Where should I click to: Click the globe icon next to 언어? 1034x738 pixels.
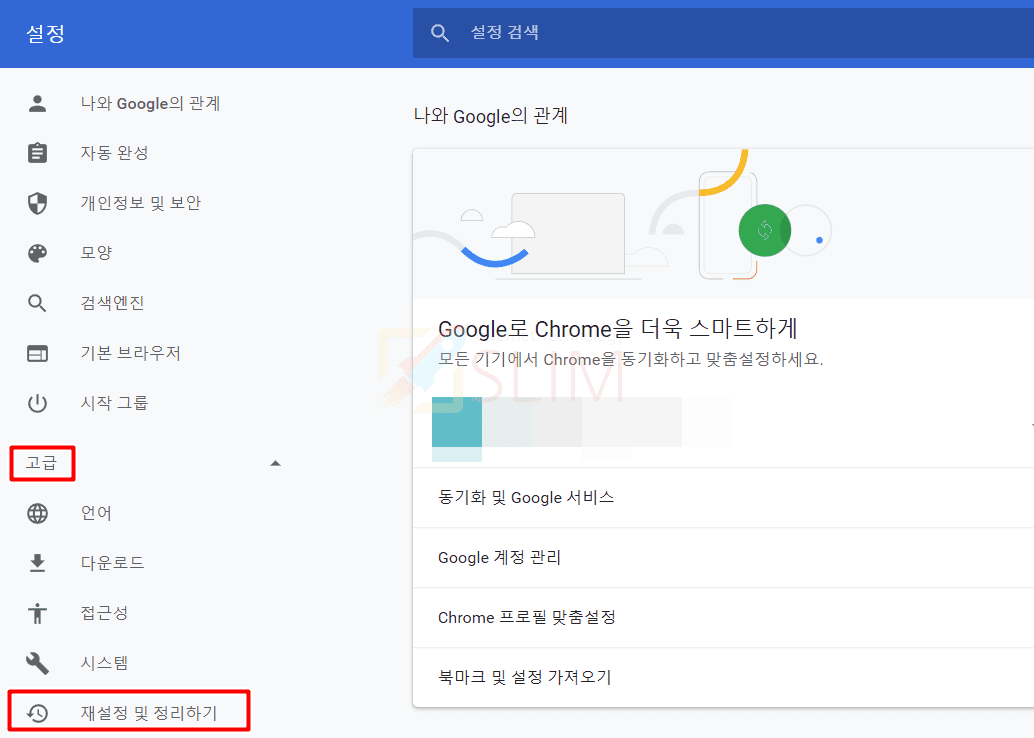tap(38, 513)
